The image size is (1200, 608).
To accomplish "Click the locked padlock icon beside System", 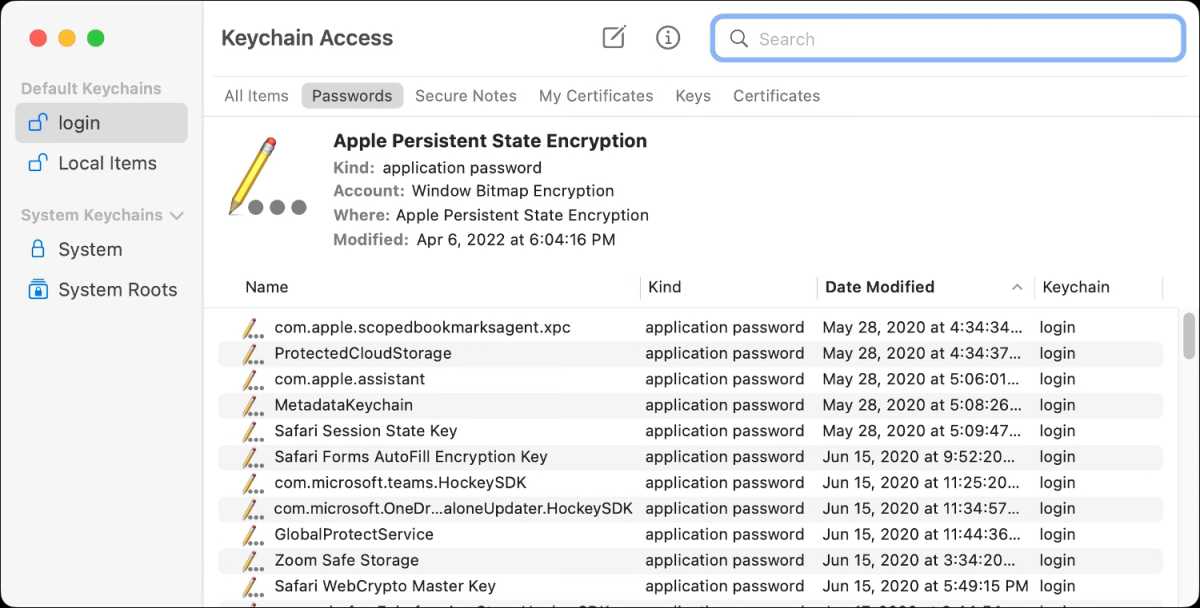I will pos(38,249).
